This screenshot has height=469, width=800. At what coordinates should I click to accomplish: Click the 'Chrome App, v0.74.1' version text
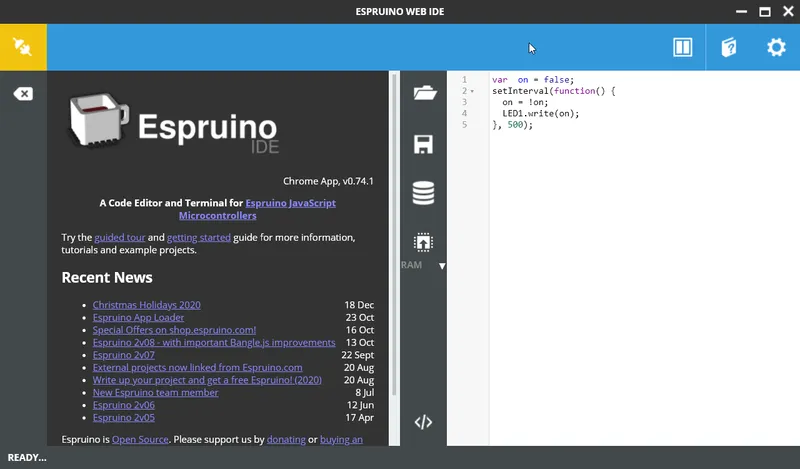(x=328, y=181)
